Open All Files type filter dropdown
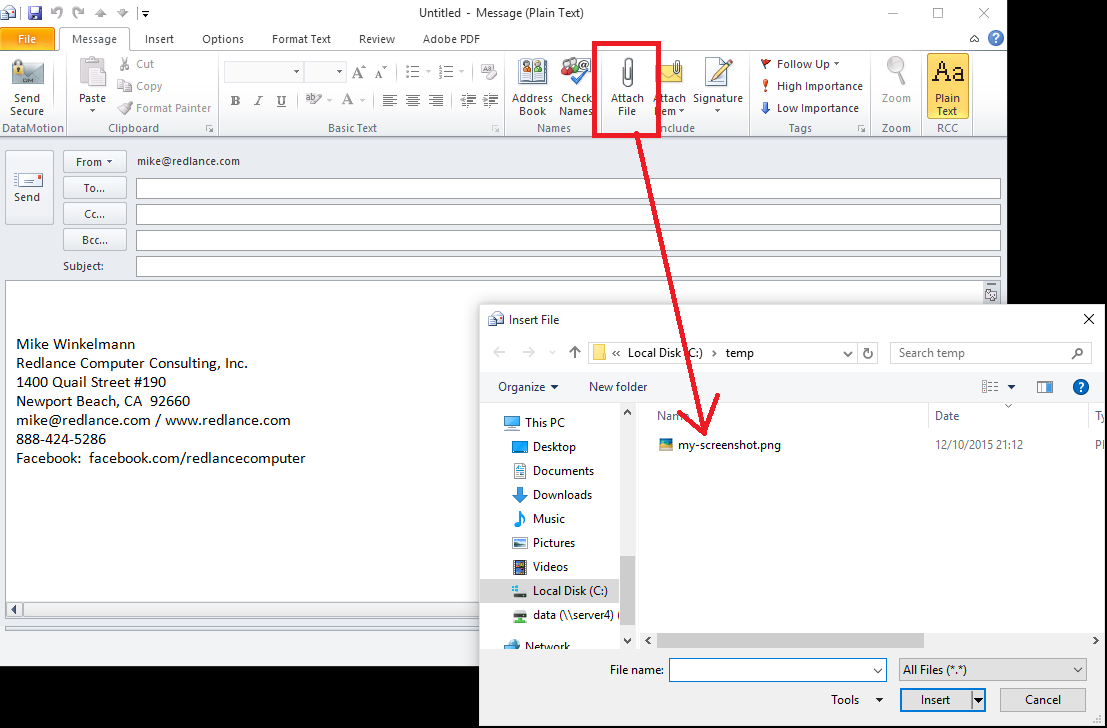 [992, 670]
